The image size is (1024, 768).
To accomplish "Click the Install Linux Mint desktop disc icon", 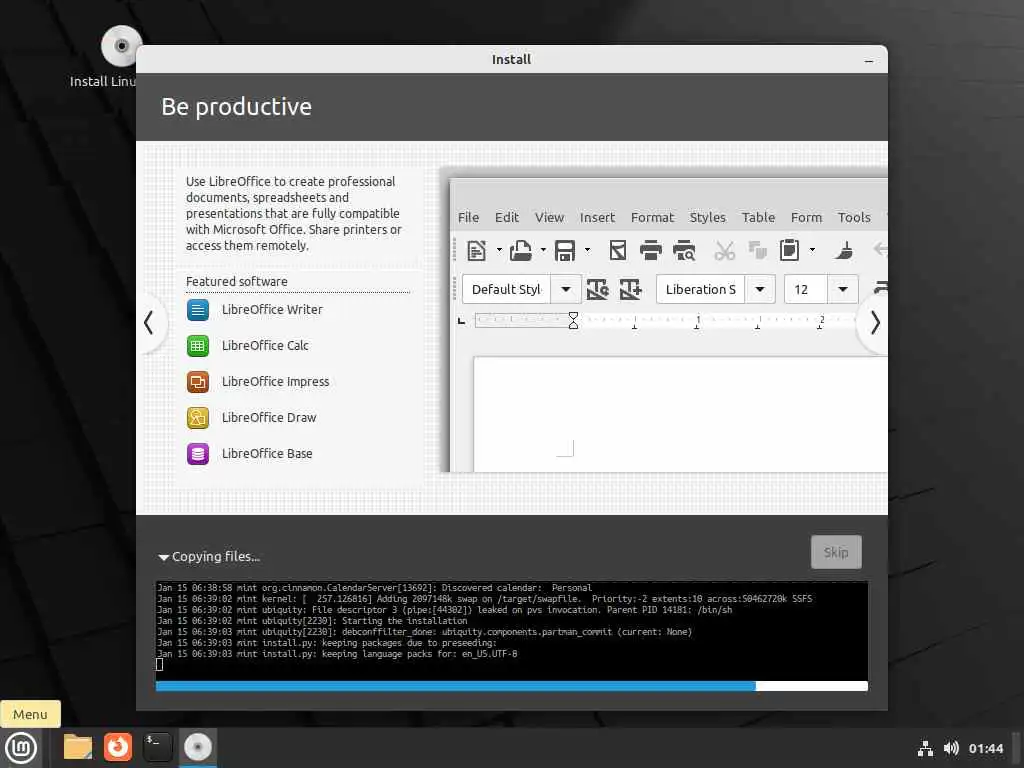I will pyautogui.click(x=121, y=46).
